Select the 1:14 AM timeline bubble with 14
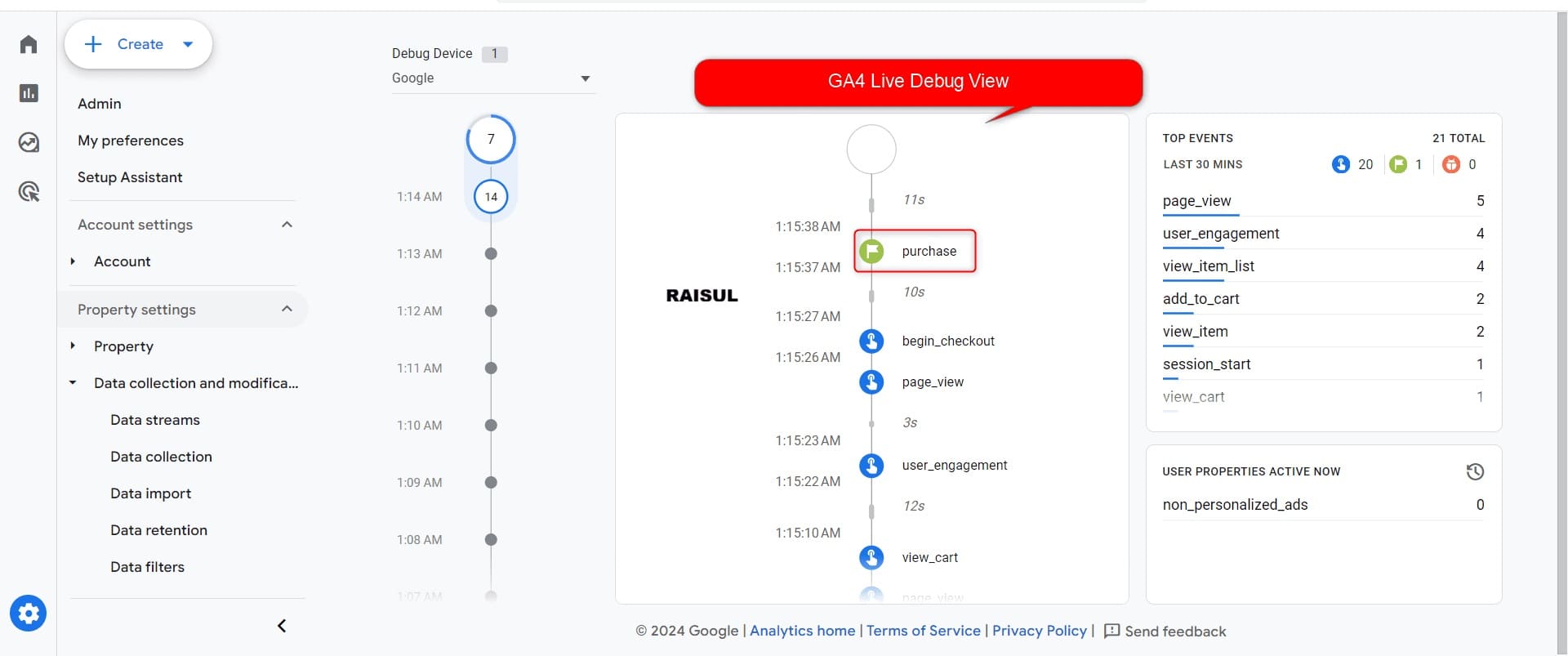The image size is (1568, 656). coord(491,197)
